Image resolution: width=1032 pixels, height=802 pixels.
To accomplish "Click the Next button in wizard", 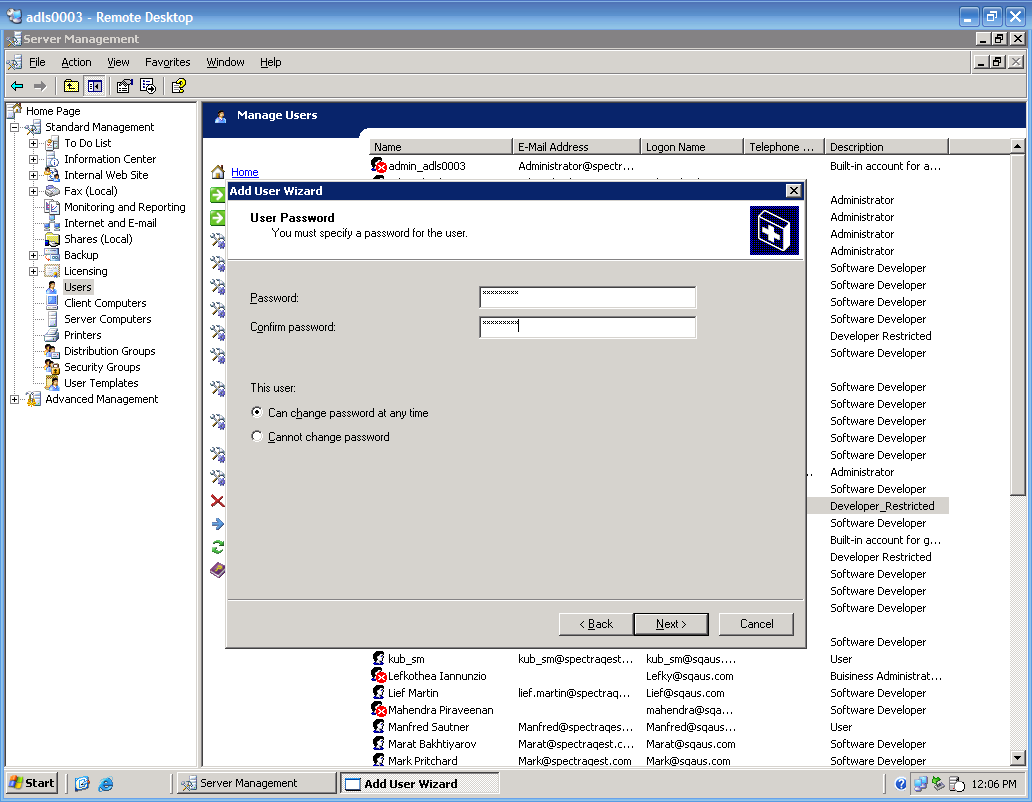I will (x=671, y=624).
